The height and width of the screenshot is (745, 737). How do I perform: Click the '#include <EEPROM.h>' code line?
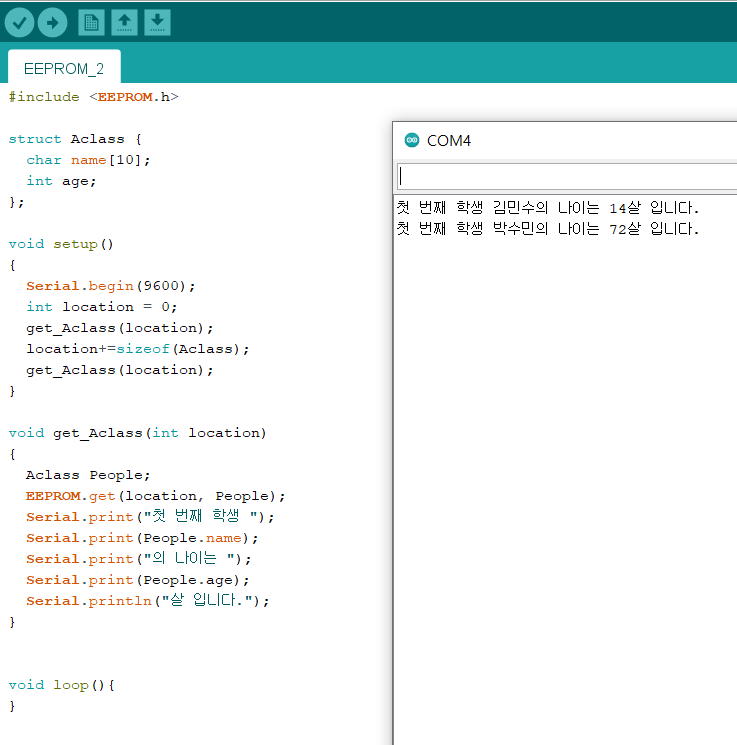[94, 97]
